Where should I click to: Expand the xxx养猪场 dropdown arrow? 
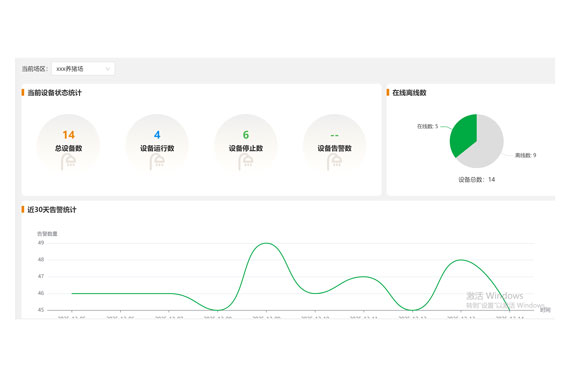point(108,69)
